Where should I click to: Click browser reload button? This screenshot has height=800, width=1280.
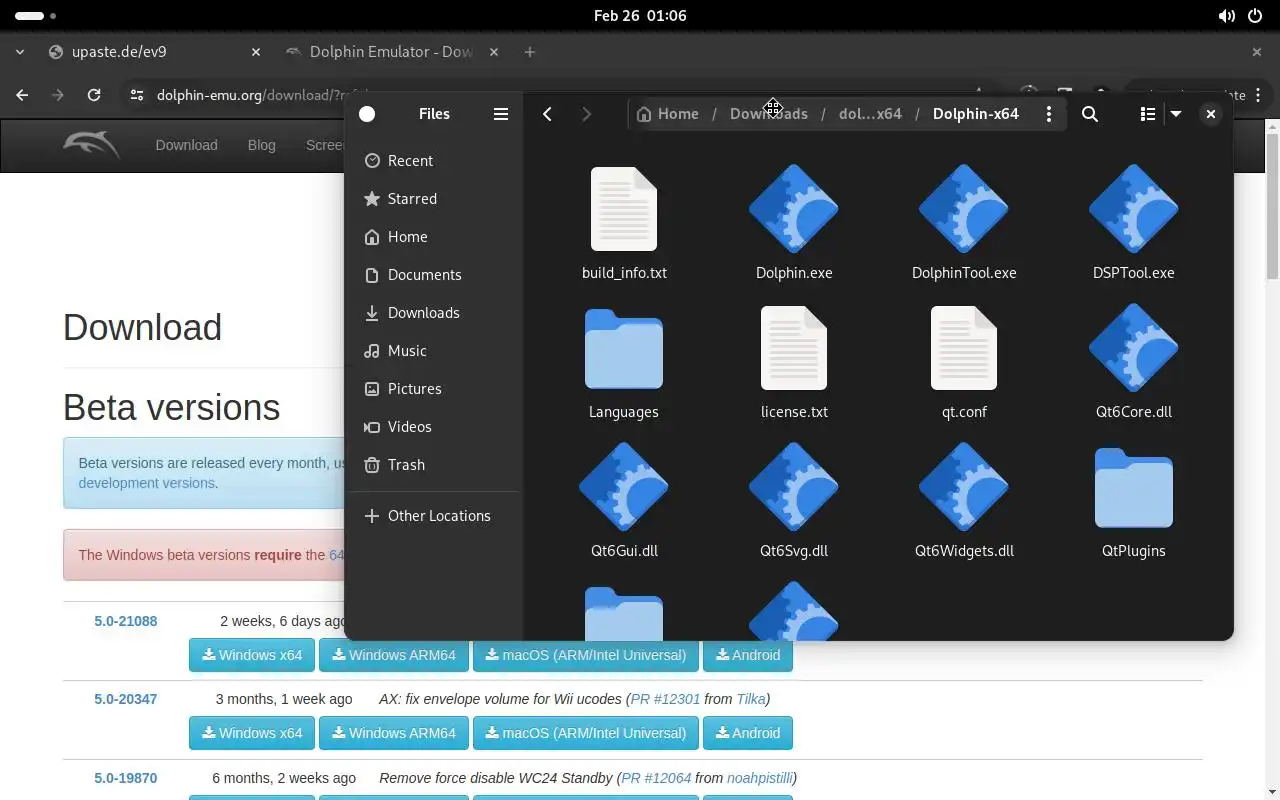point(94,95)
